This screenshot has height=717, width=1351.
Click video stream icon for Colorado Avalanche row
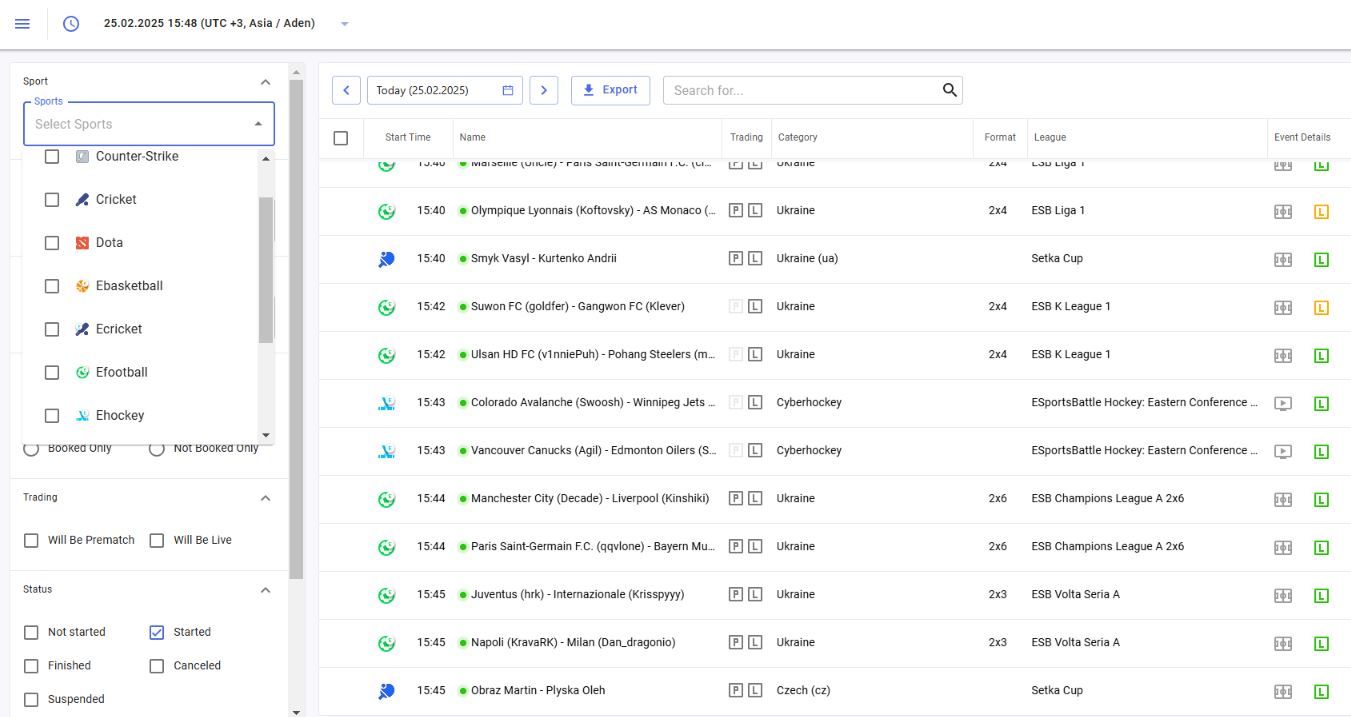pyautogui.click(x=1283, y=403)
